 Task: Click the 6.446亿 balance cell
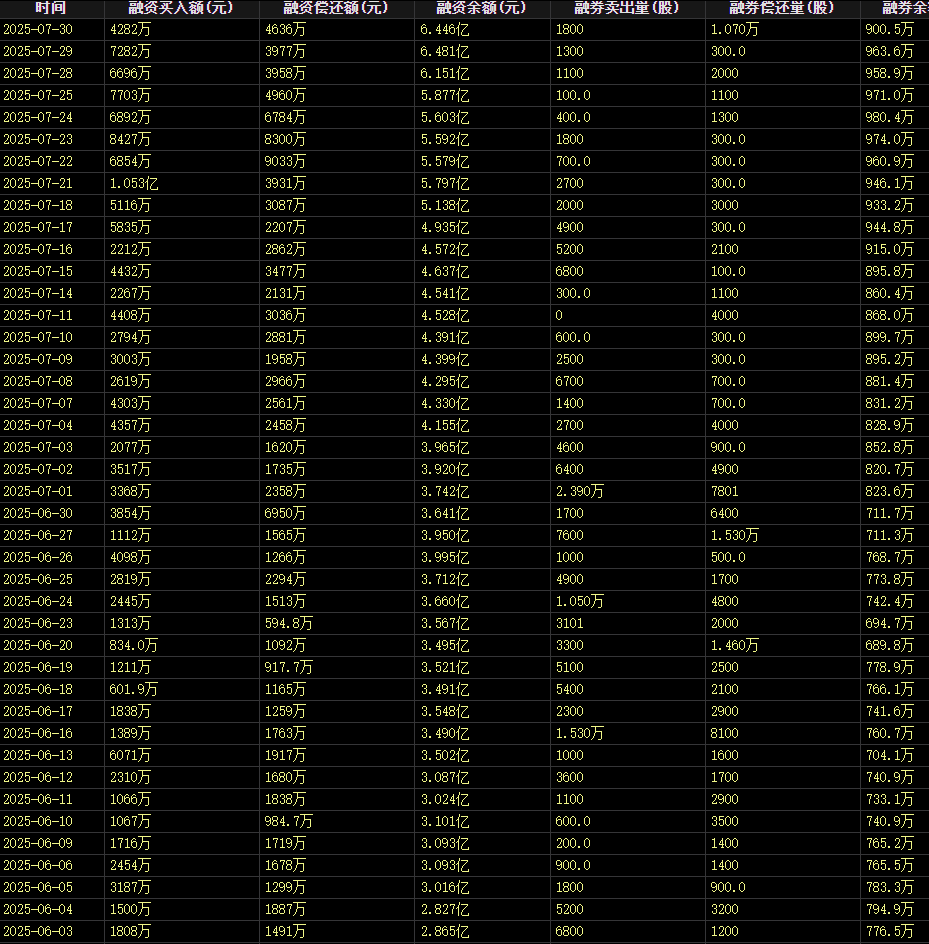pos(444,30)
